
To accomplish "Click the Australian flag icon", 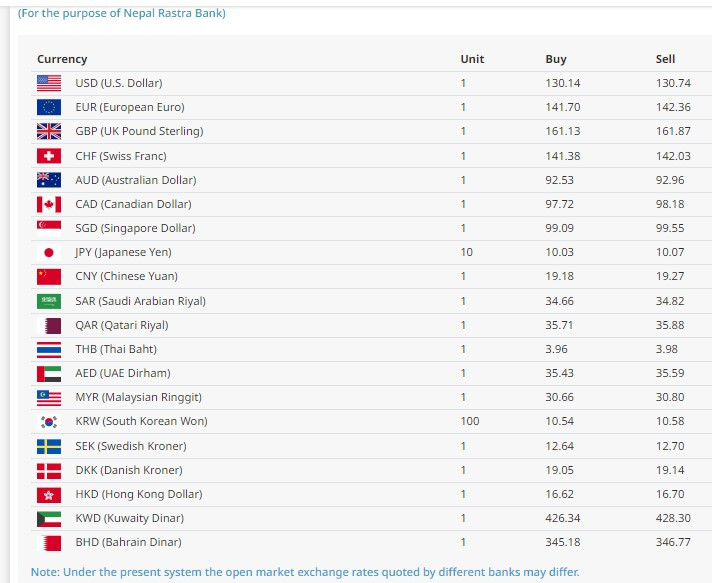I will 49,180.
